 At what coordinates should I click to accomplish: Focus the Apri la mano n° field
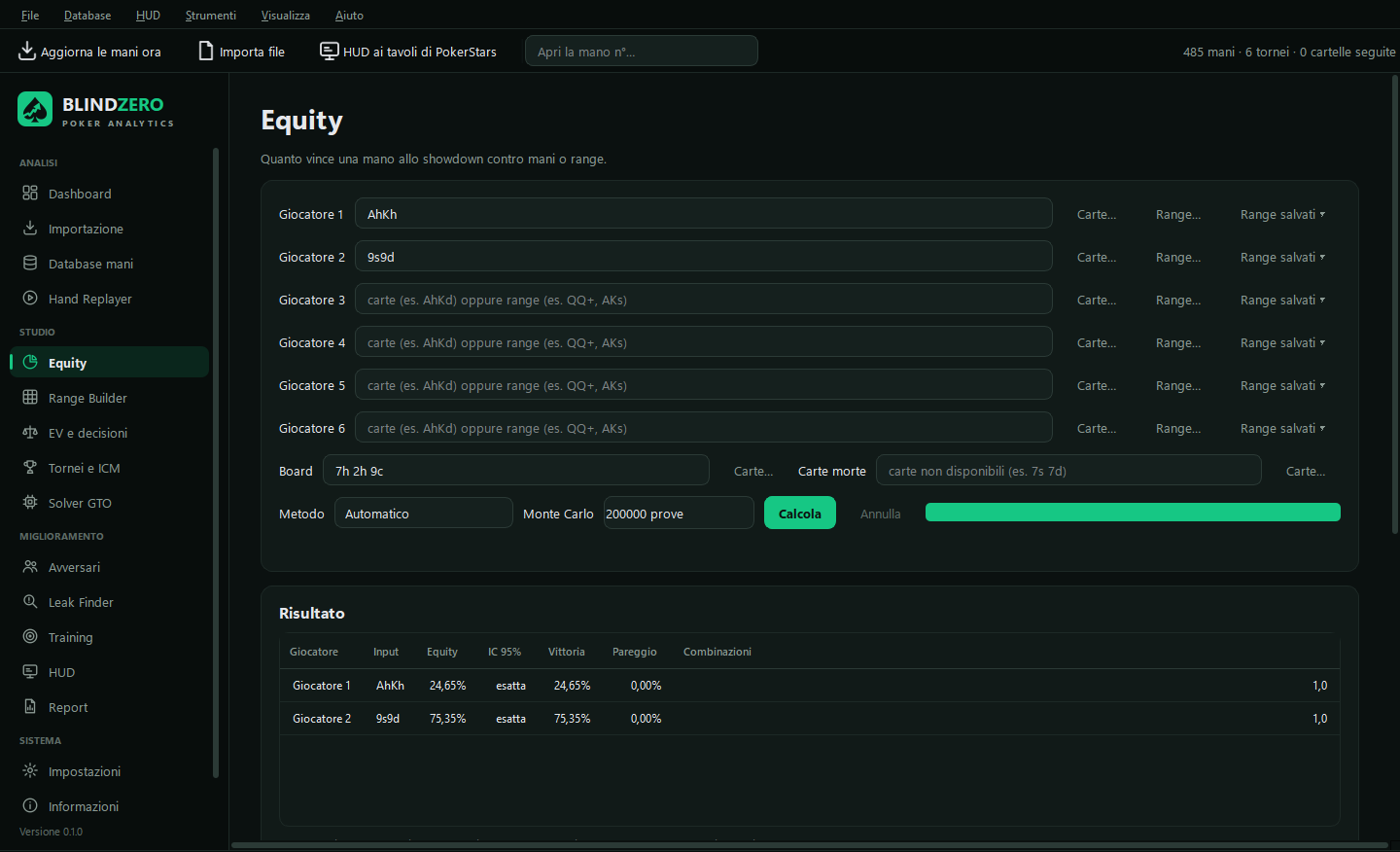point(642,51)
